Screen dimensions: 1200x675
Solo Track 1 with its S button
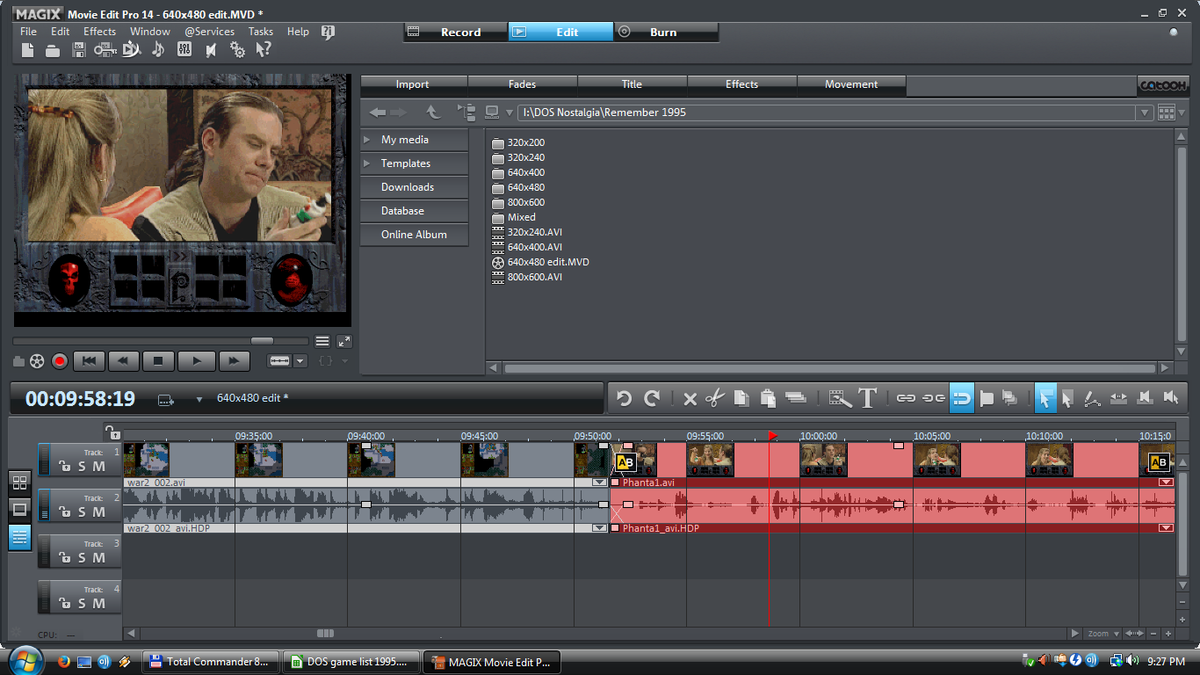82,466
